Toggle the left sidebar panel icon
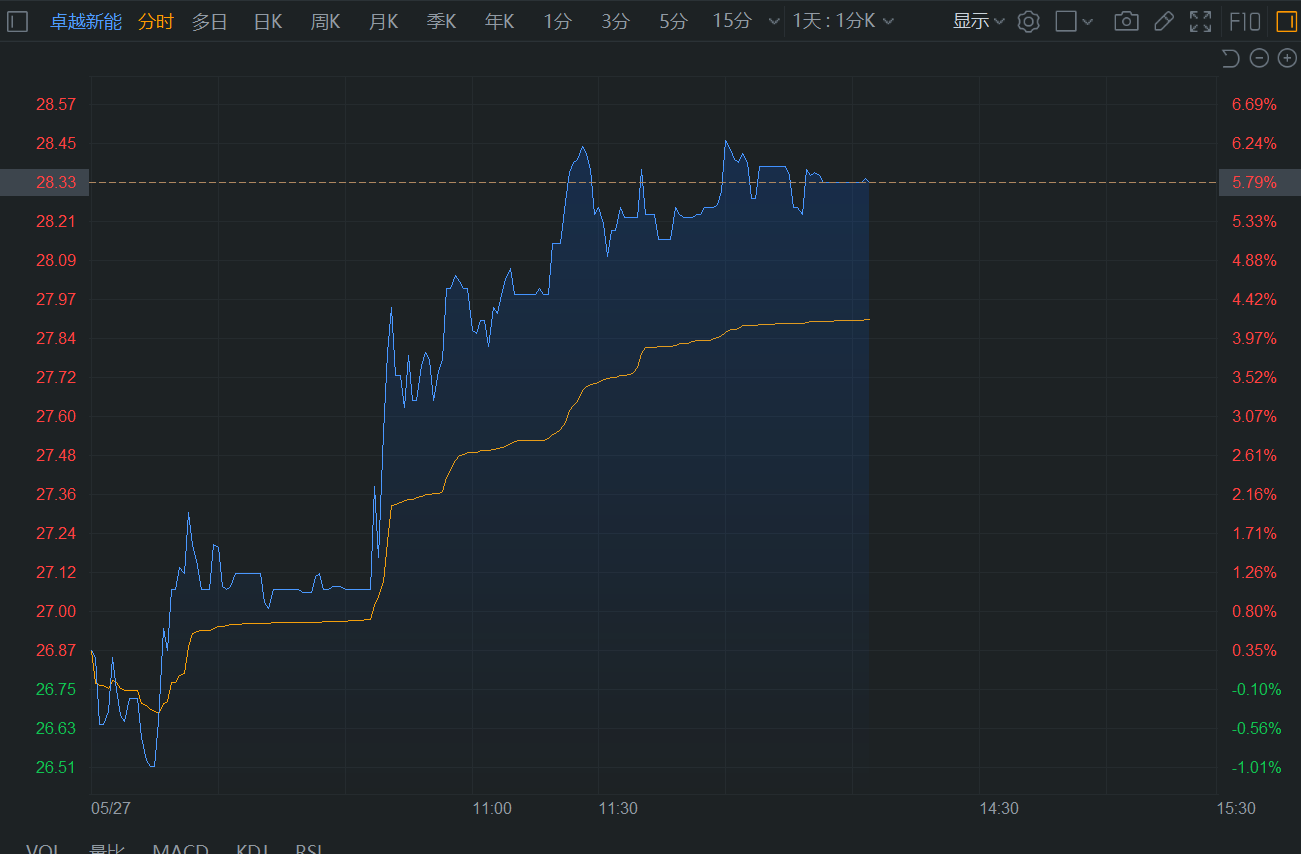This screenshot has width=1301, height=854. tap(18, 21)
